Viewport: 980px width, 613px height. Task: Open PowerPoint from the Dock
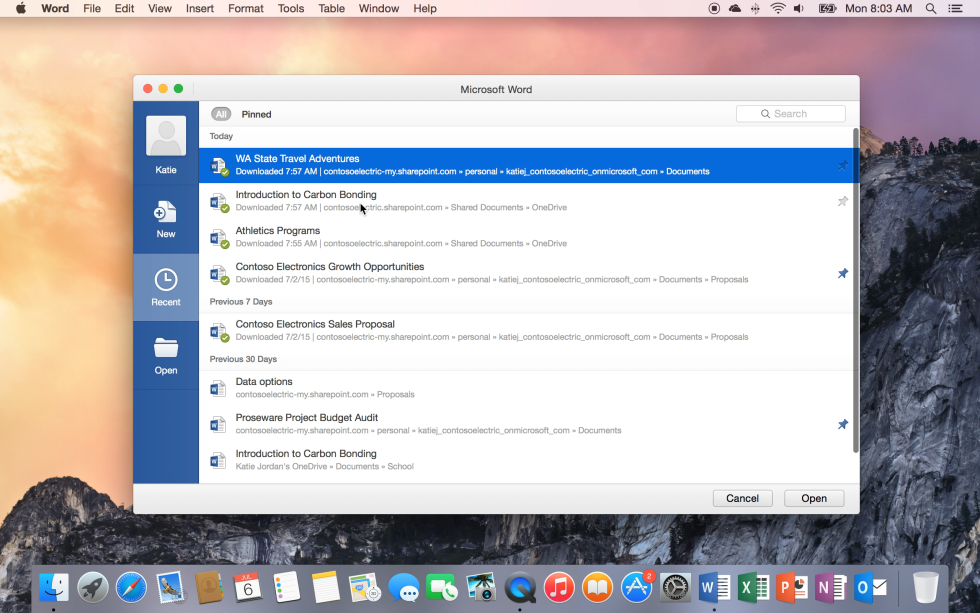[792, 587]
